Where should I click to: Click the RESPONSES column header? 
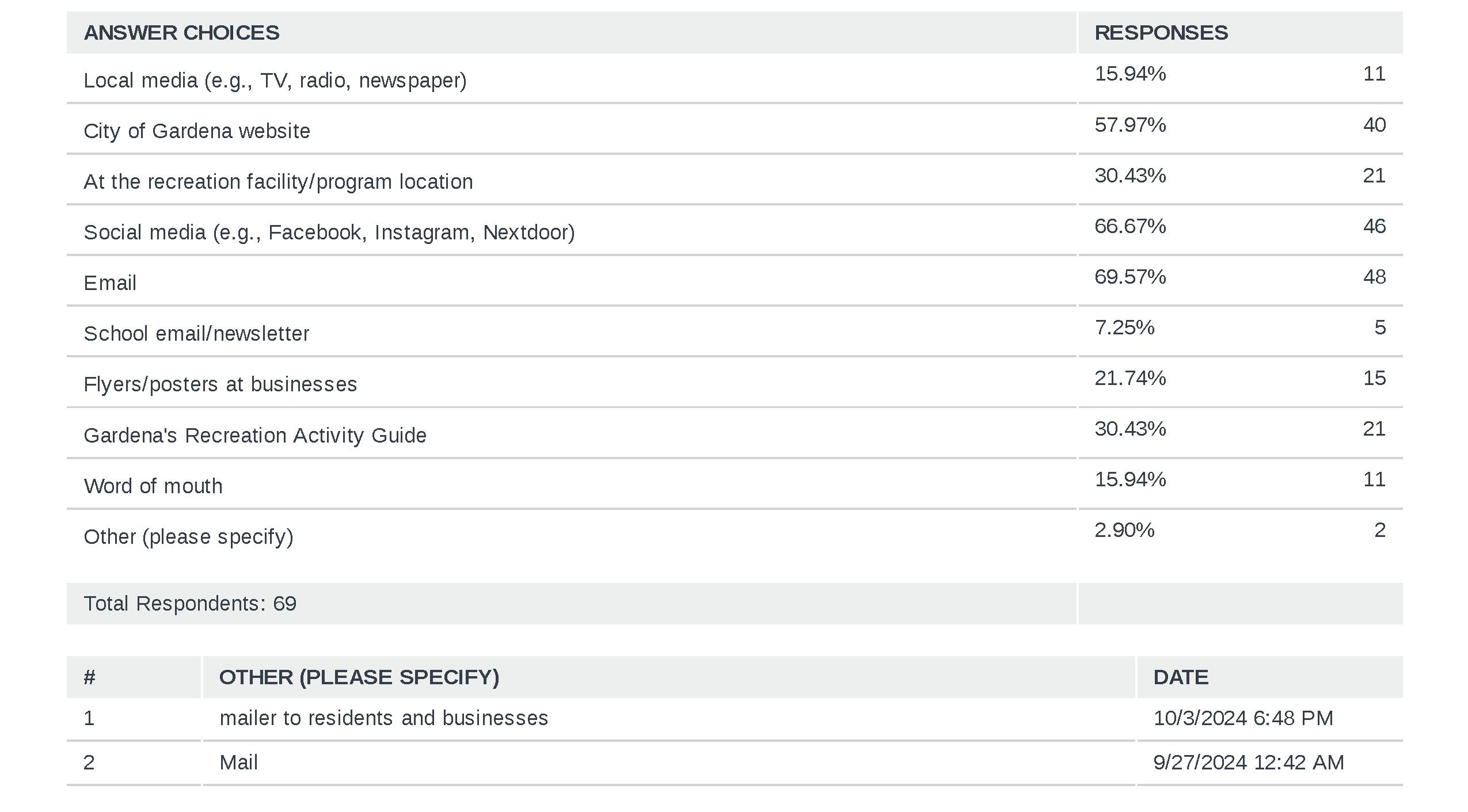click(1161, 33)
